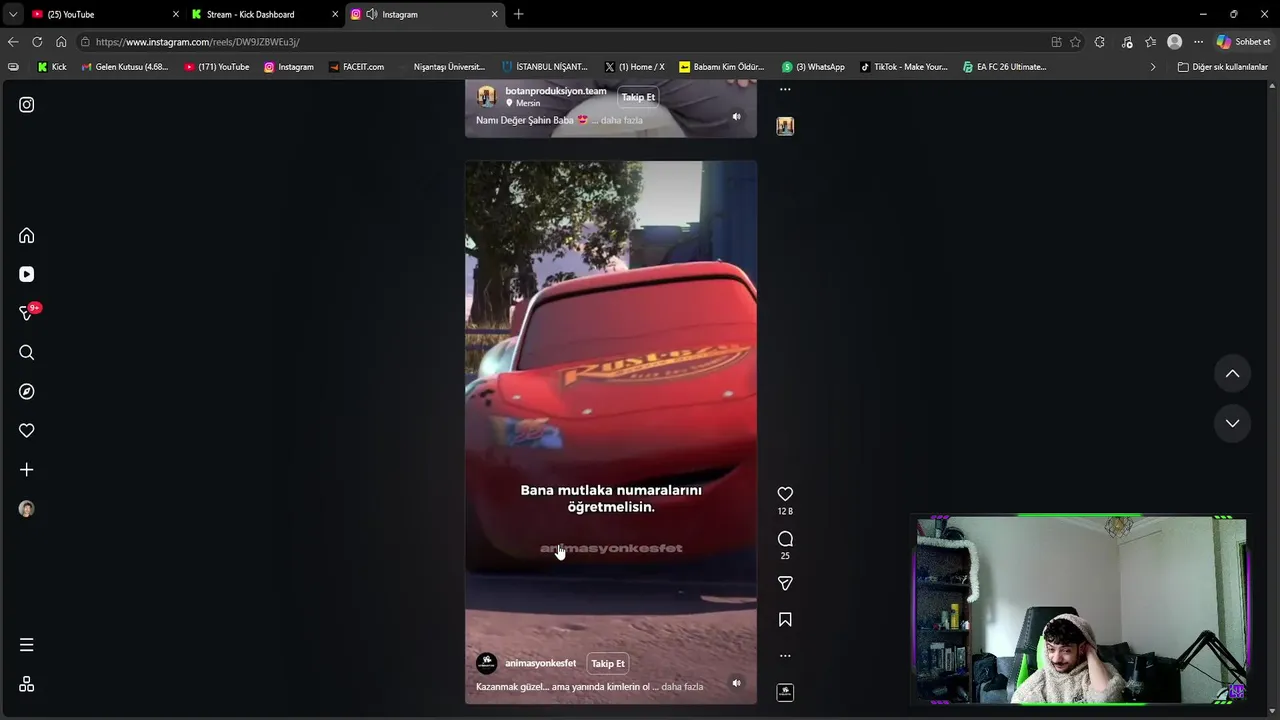This screenshot has height=720, width=1280.
Task: Open the animasyonkesfet profile name link
Action: coord(540,664)
